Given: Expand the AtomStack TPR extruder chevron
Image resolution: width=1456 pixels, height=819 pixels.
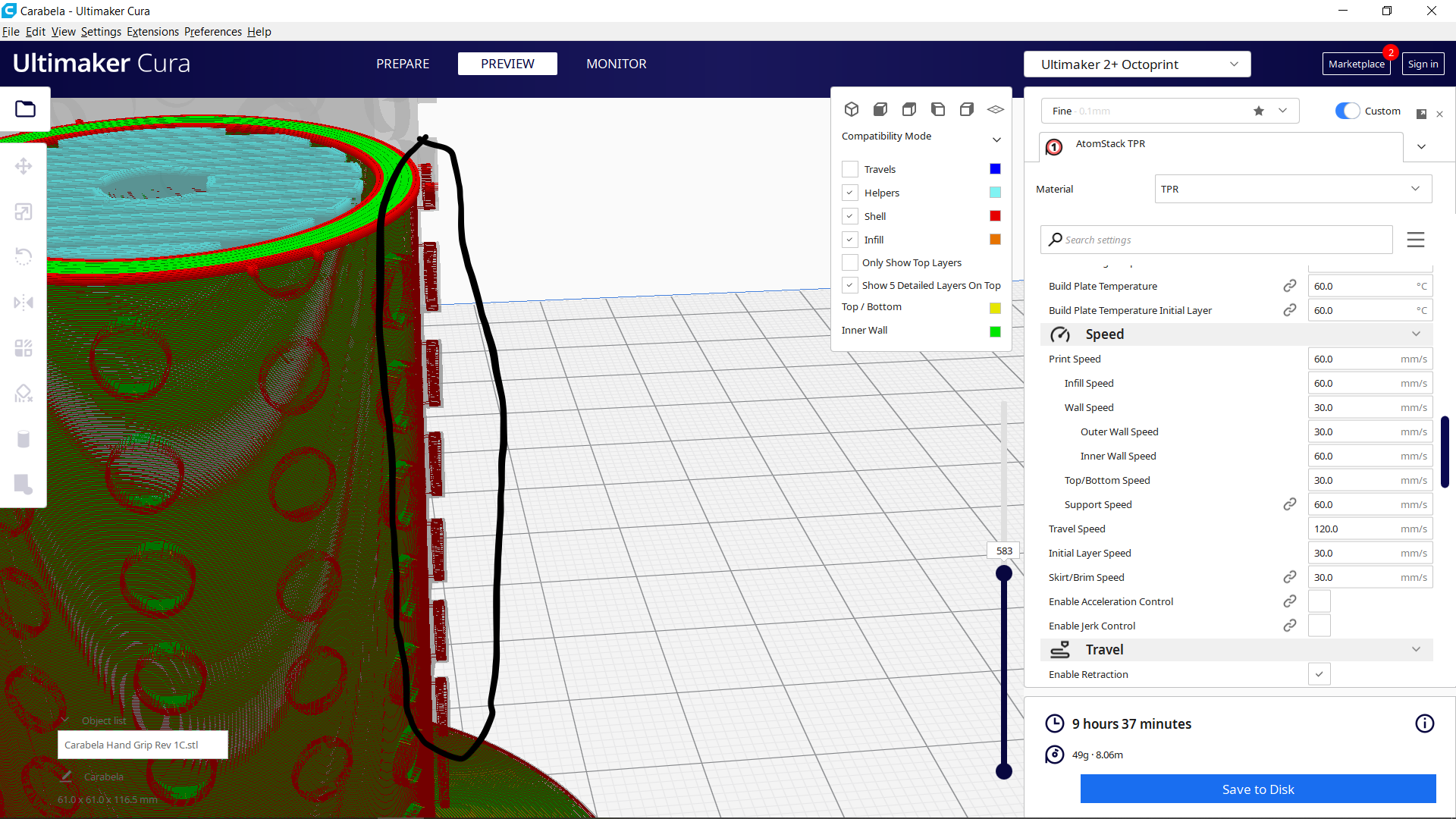Looking at the screenshot, I should 1422,146.
